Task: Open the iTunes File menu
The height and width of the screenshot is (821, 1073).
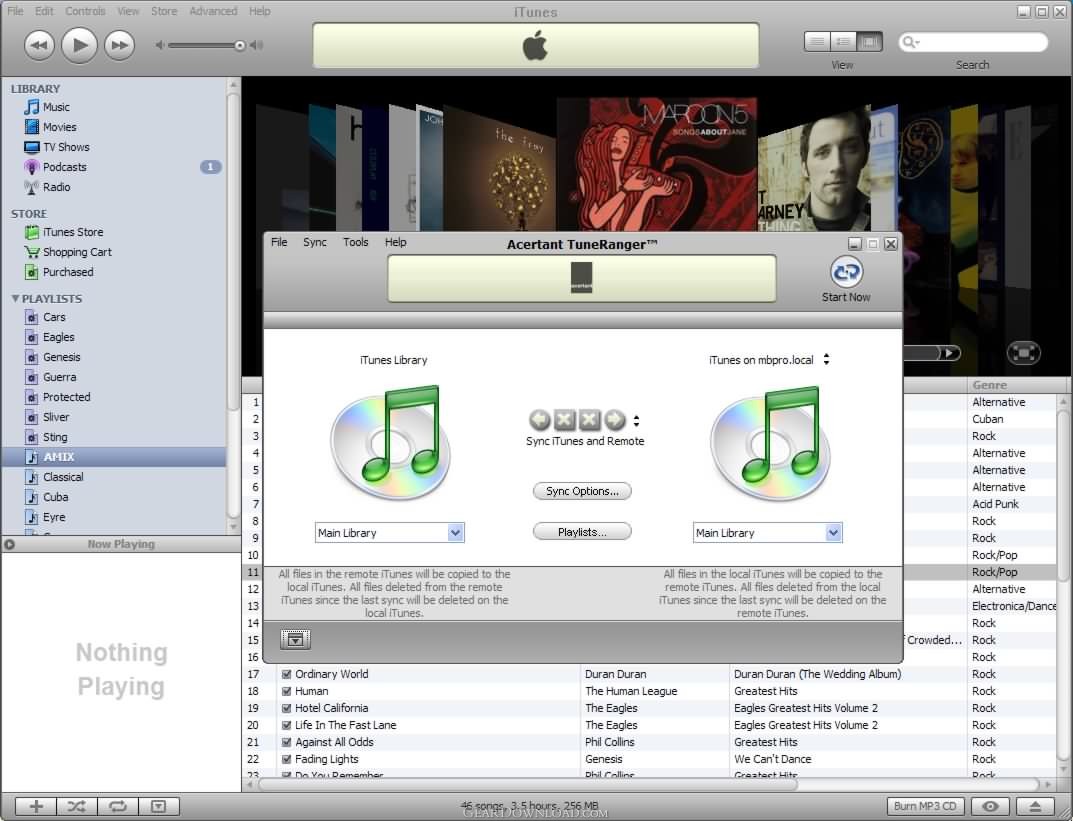Action: (x=15, y=11)
